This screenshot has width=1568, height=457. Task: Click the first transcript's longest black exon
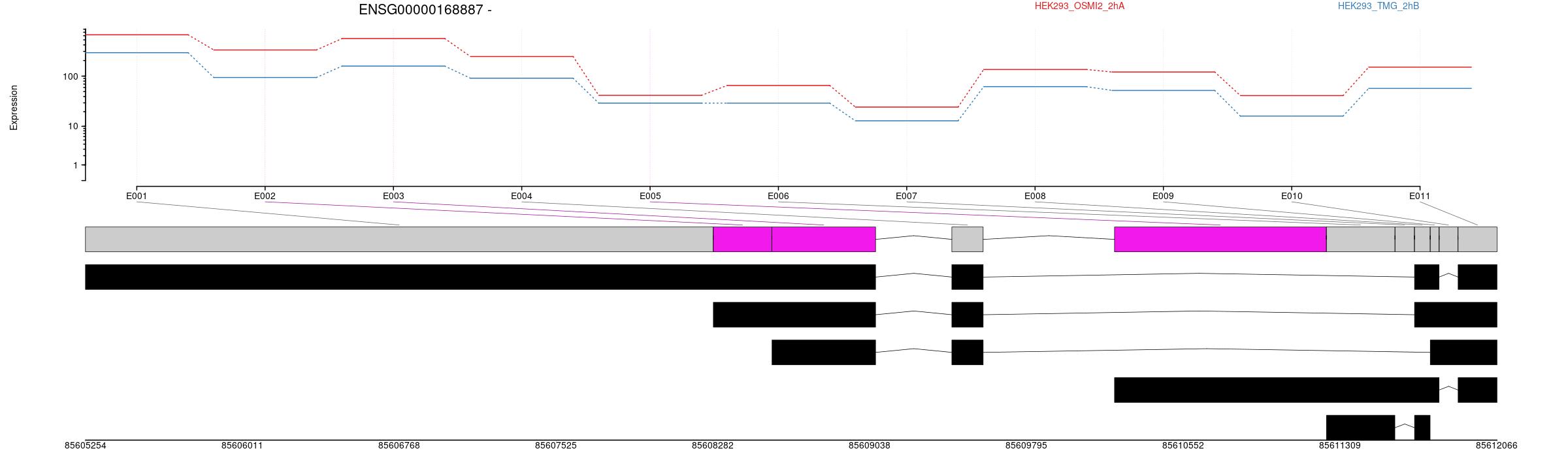(x=480, y=277)
